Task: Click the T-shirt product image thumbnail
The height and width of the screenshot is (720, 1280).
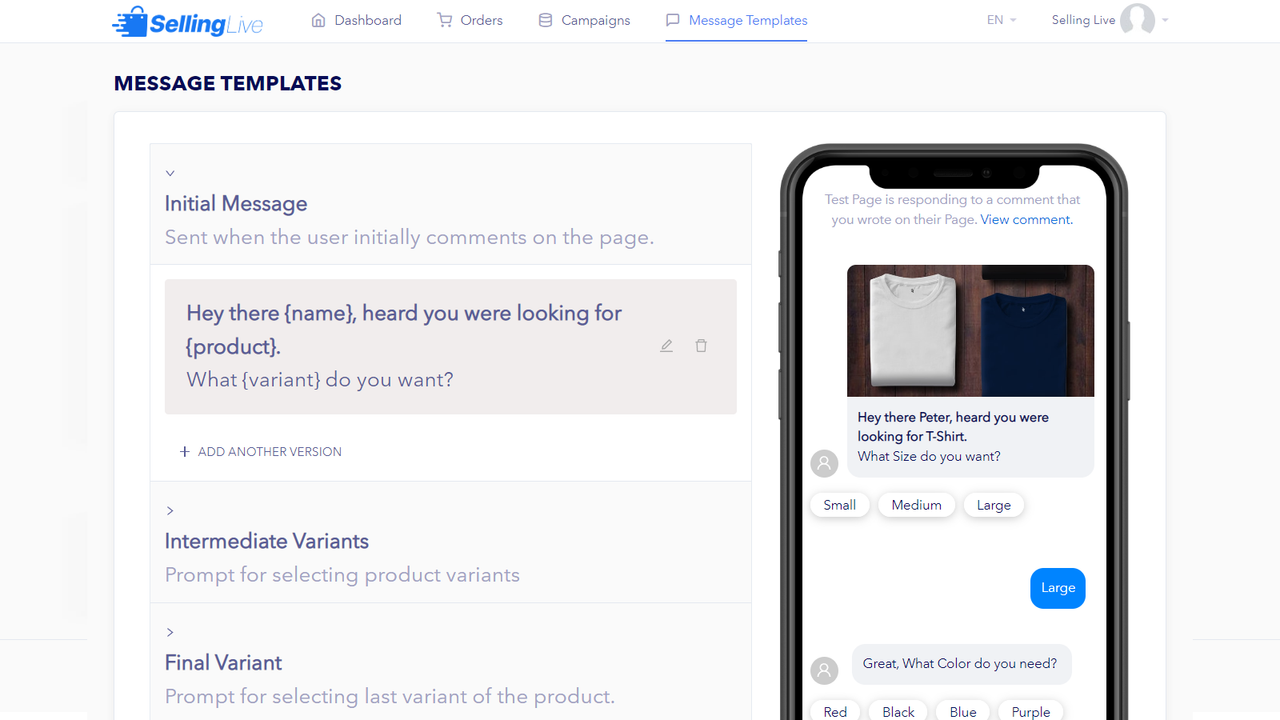Action: [x=970, y=330]
